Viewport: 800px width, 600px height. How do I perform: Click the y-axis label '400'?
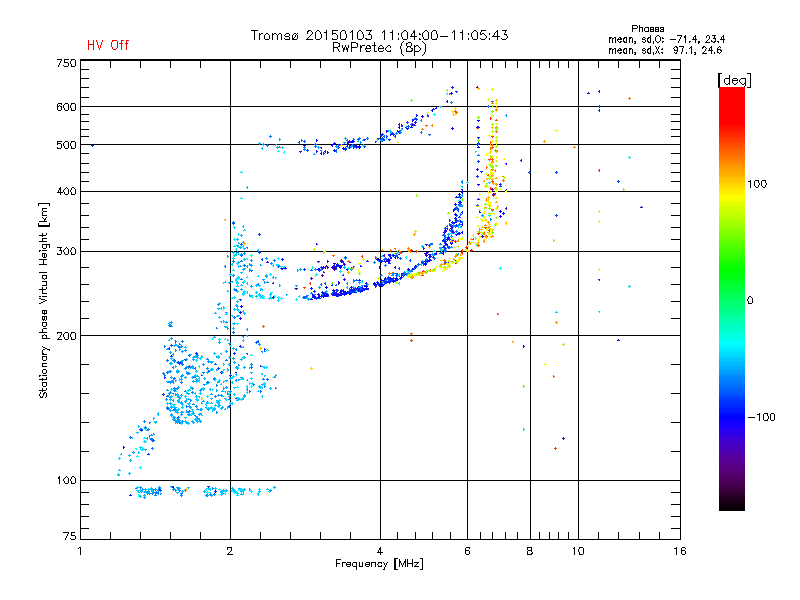[x=66, y=191]
